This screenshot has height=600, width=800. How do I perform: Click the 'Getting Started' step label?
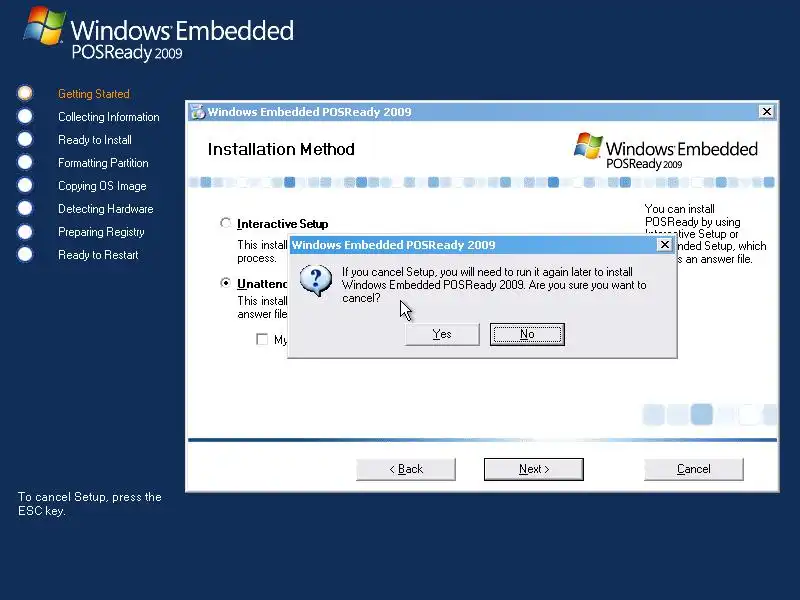point(94,94)
